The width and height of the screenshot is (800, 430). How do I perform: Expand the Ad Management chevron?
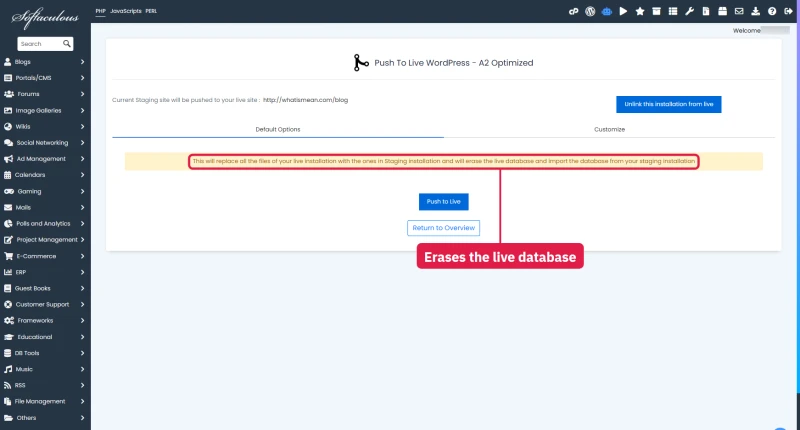coord(82,159)
